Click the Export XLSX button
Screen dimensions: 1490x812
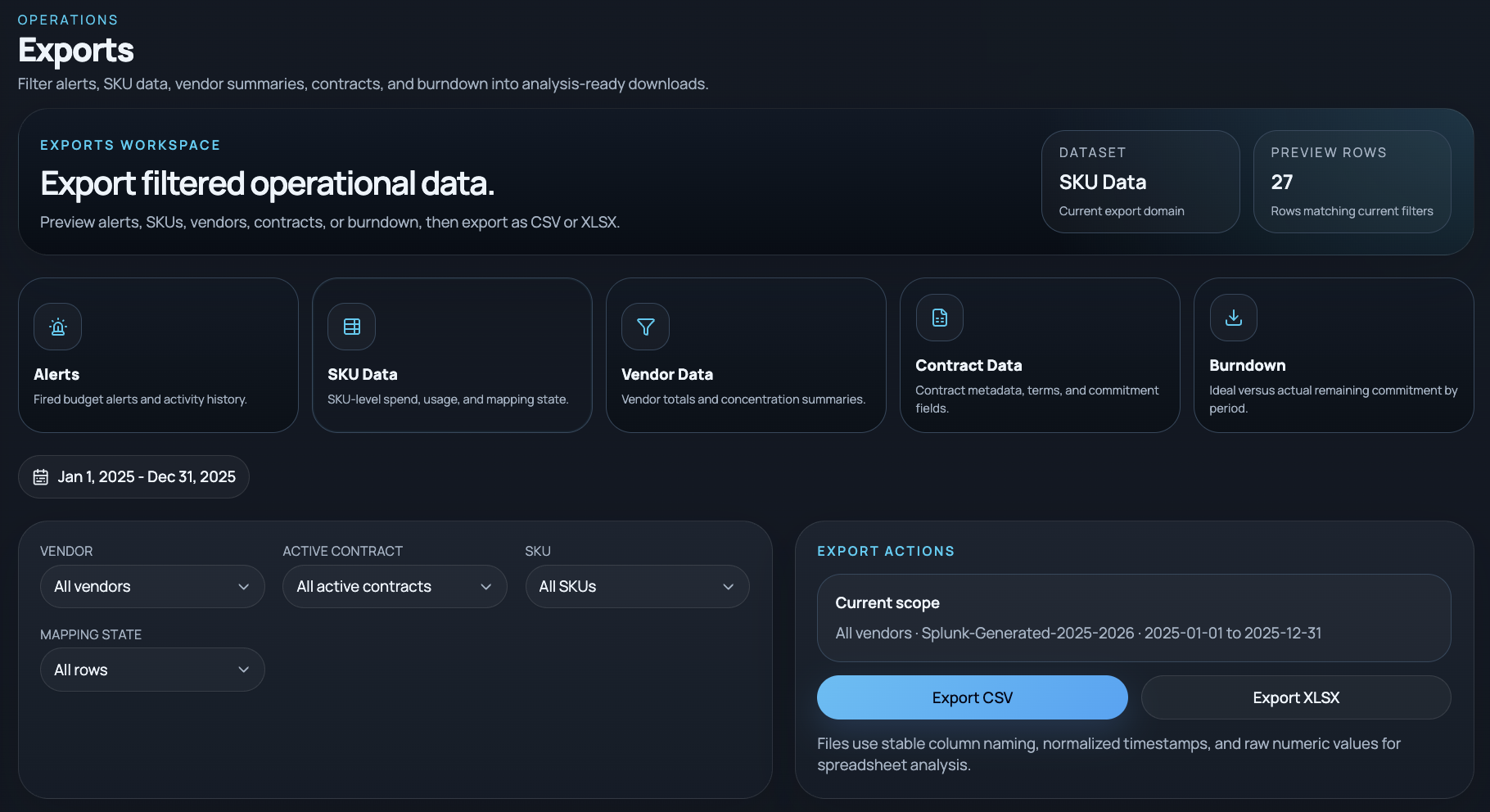point(1295,697)
